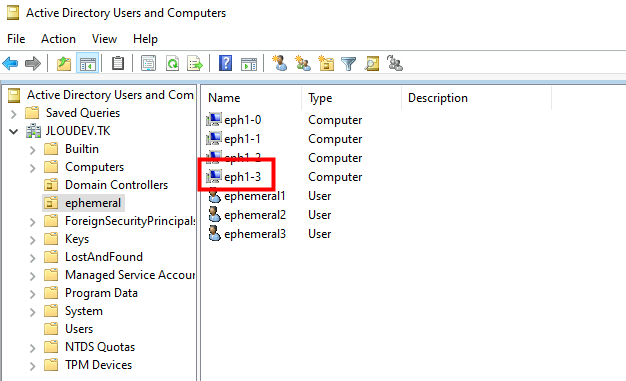Screen dimensions: 626x381
Task: Open the blue Help question-mark icon
Action: [226, 63]
